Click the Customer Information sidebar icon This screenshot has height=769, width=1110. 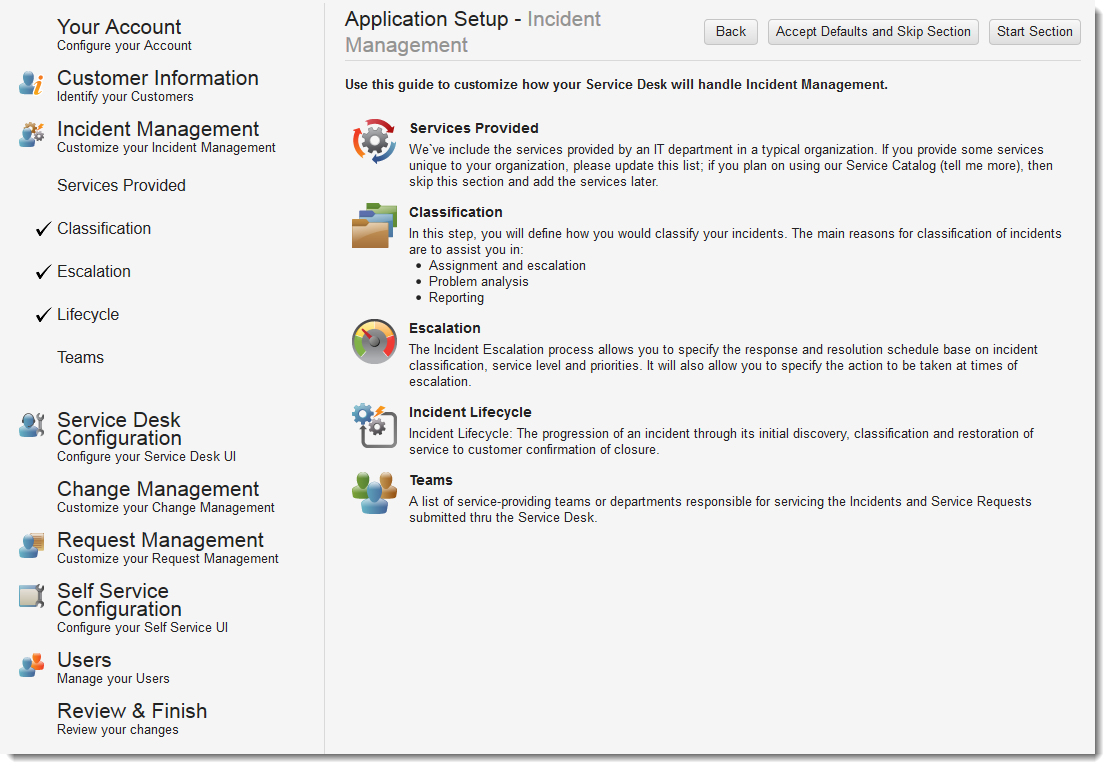click(32, 84)
